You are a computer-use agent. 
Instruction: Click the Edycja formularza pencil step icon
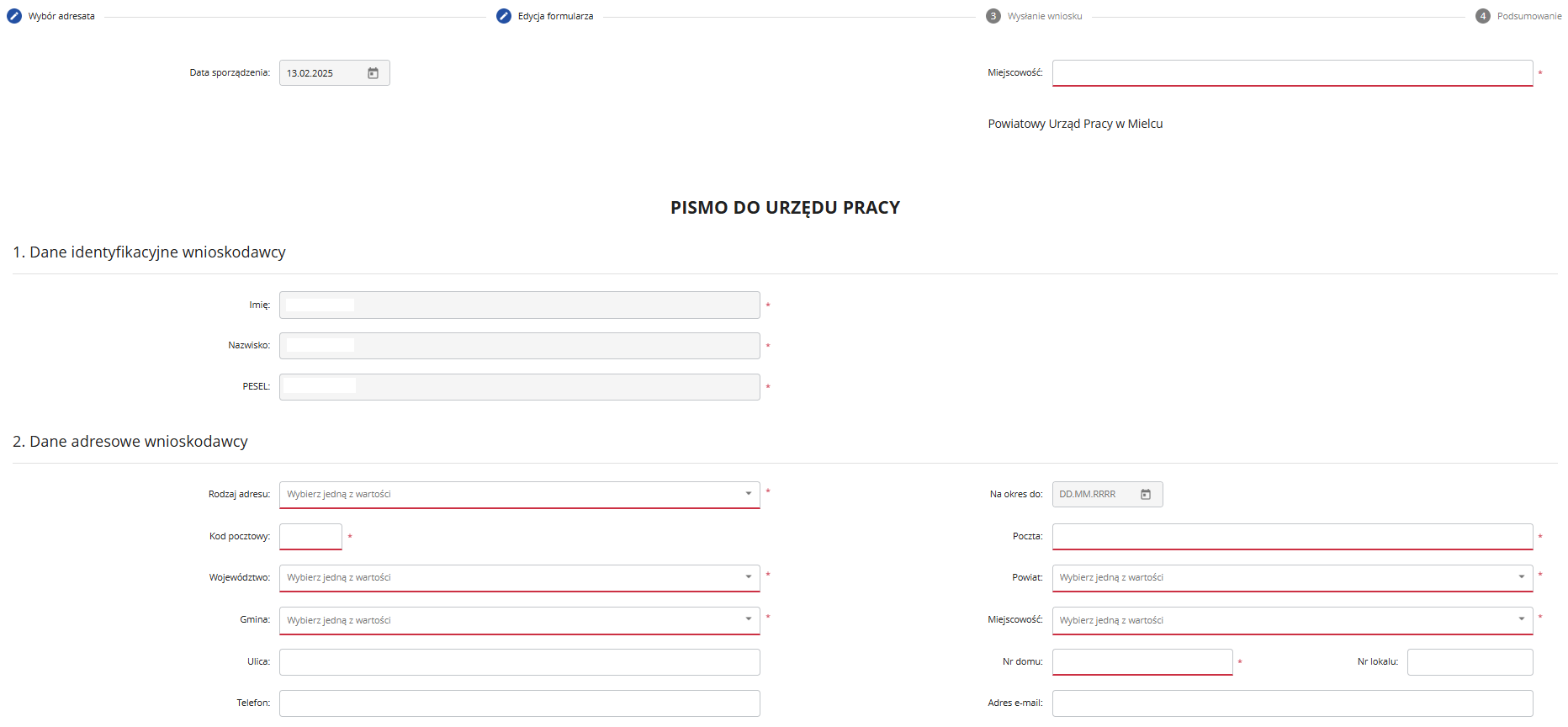(x=504, y=16)
